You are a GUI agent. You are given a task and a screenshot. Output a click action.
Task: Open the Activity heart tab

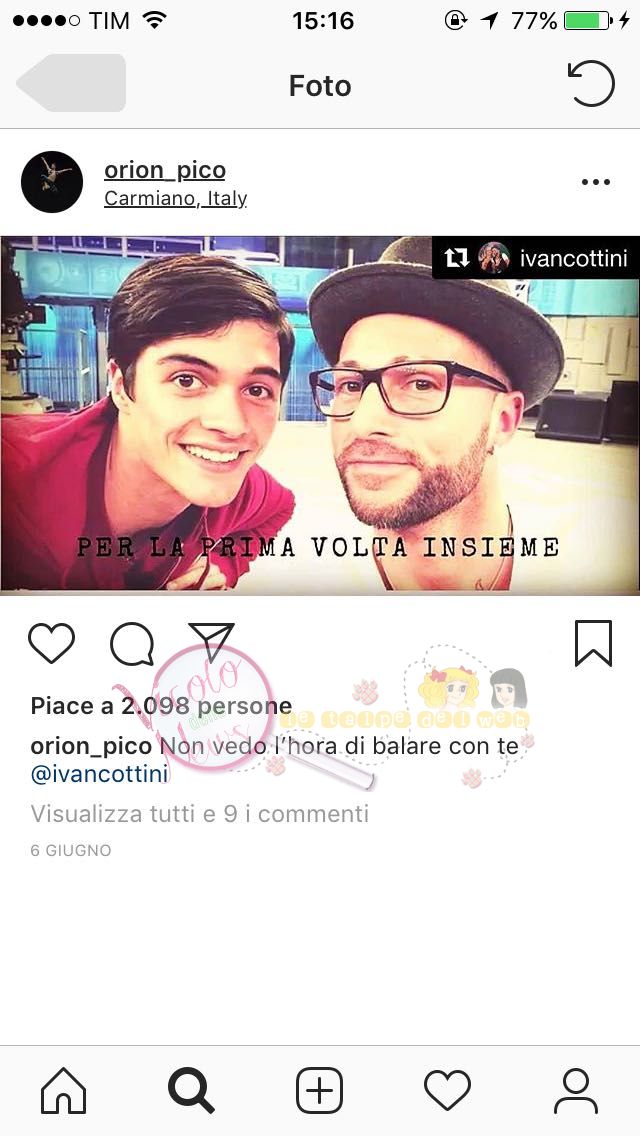coord(447,1090)
